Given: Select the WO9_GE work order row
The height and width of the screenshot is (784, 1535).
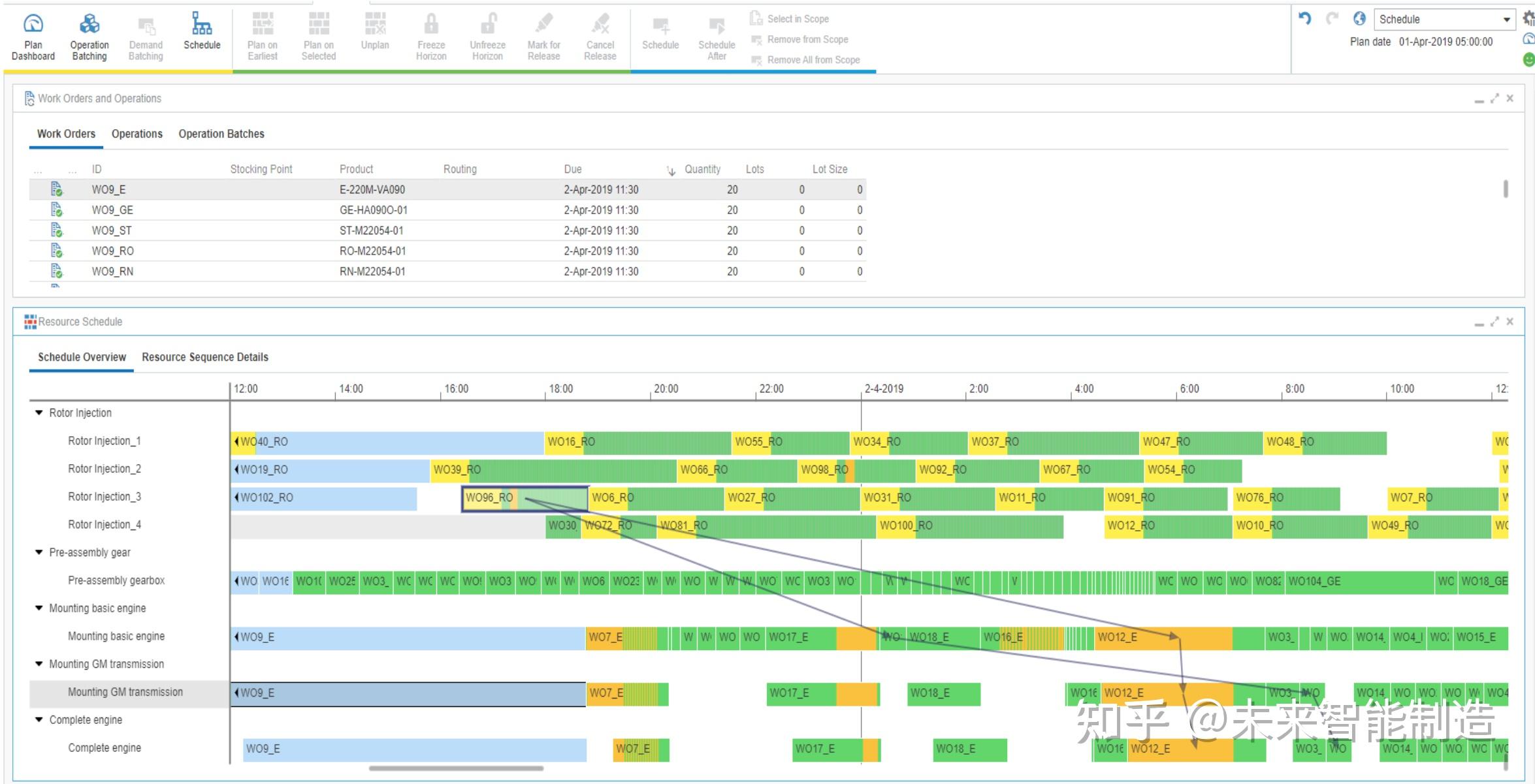Looking at the screenshot, I should (112, 210).
